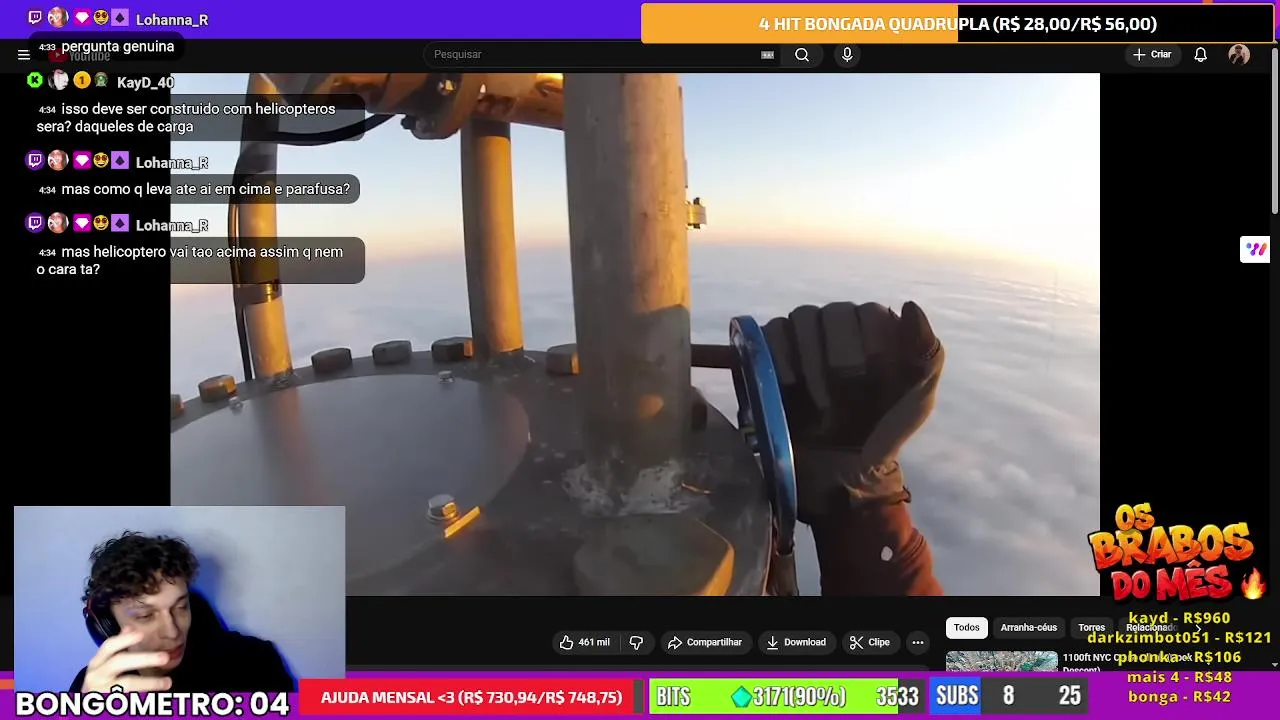Image resolution: width=1280 pixels, height=720 pixels.
Task: Open the on-screen keyboard icon in search box
Action: point(767,55)
